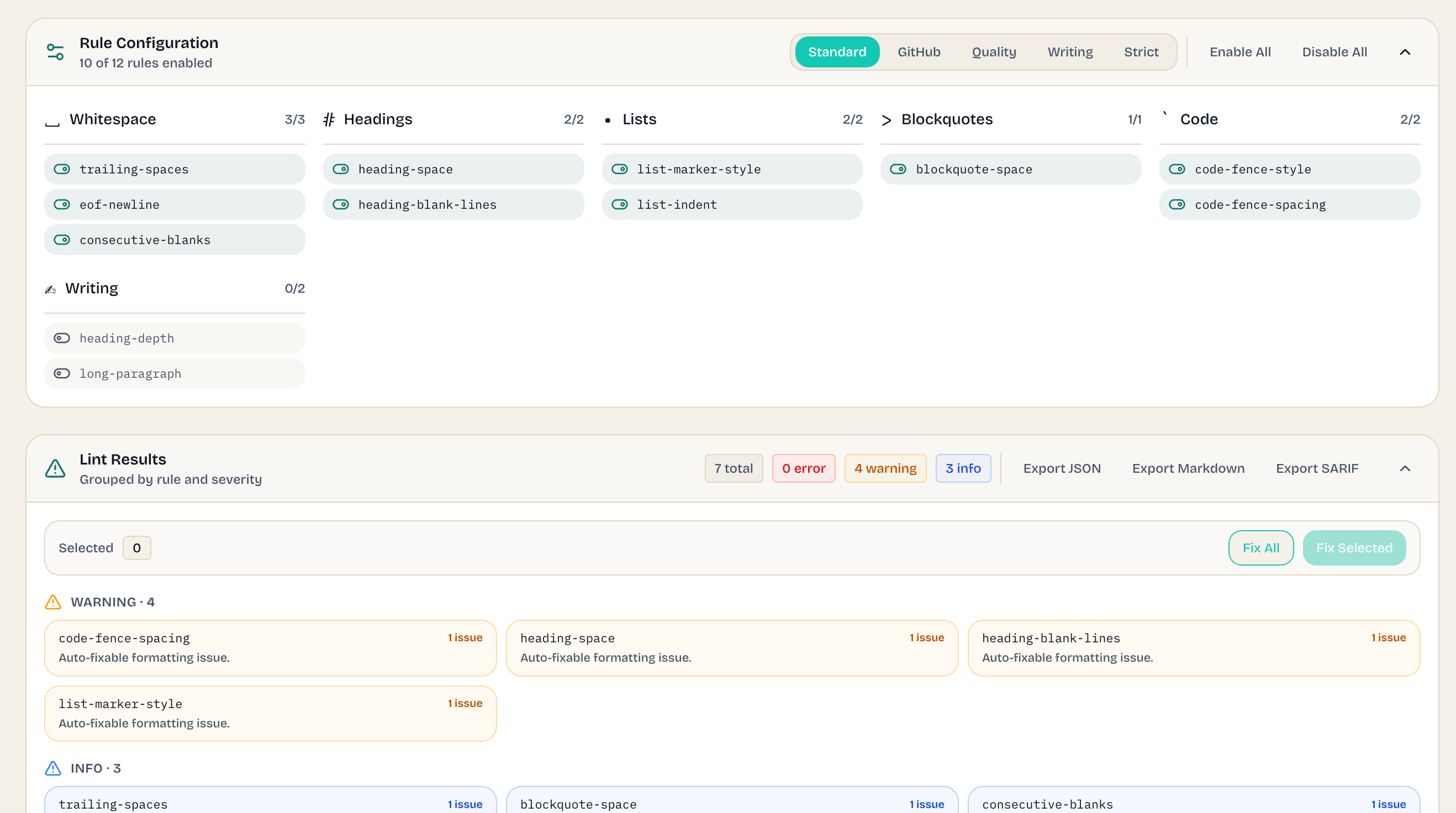1456x813 pixels.
Task: Click the WARNING severity triangle icon
Action: (52, 601)
